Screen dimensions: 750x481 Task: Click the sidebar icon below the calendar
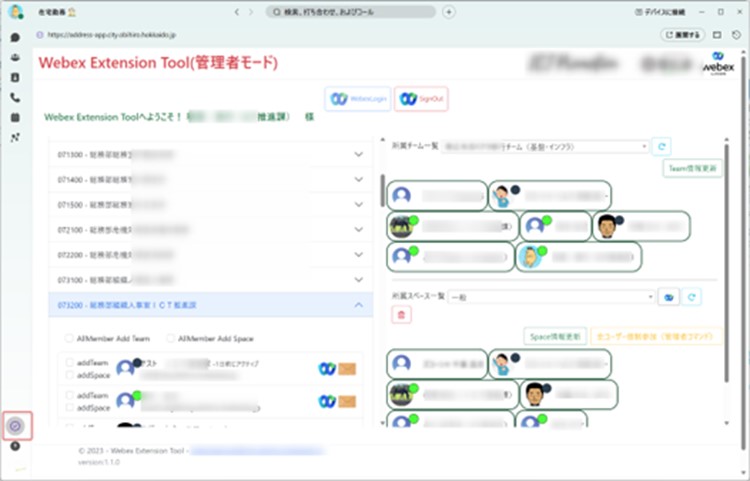tap(15, 138)
